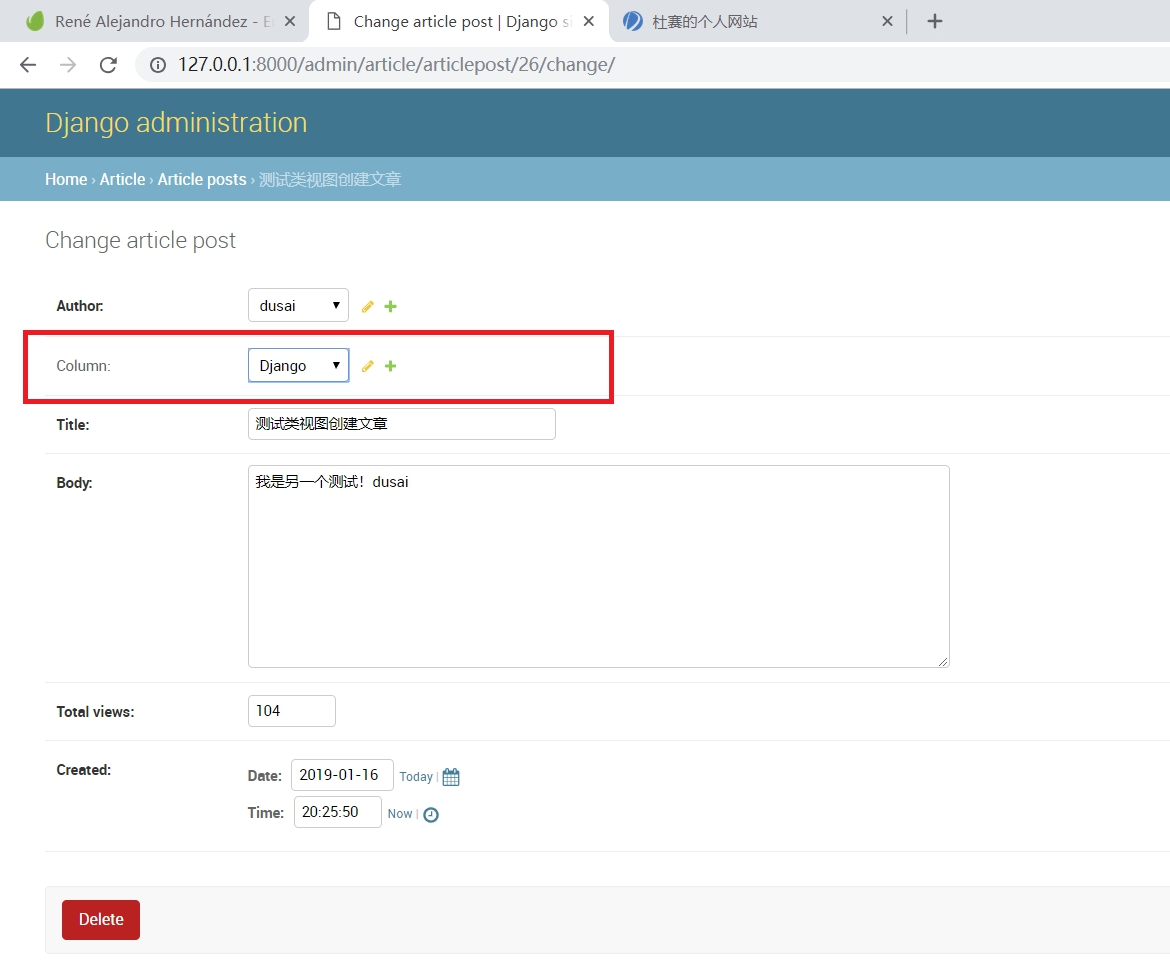Click the Column field label
Viewport: 1170px width, 960px height.
point(83,366)
